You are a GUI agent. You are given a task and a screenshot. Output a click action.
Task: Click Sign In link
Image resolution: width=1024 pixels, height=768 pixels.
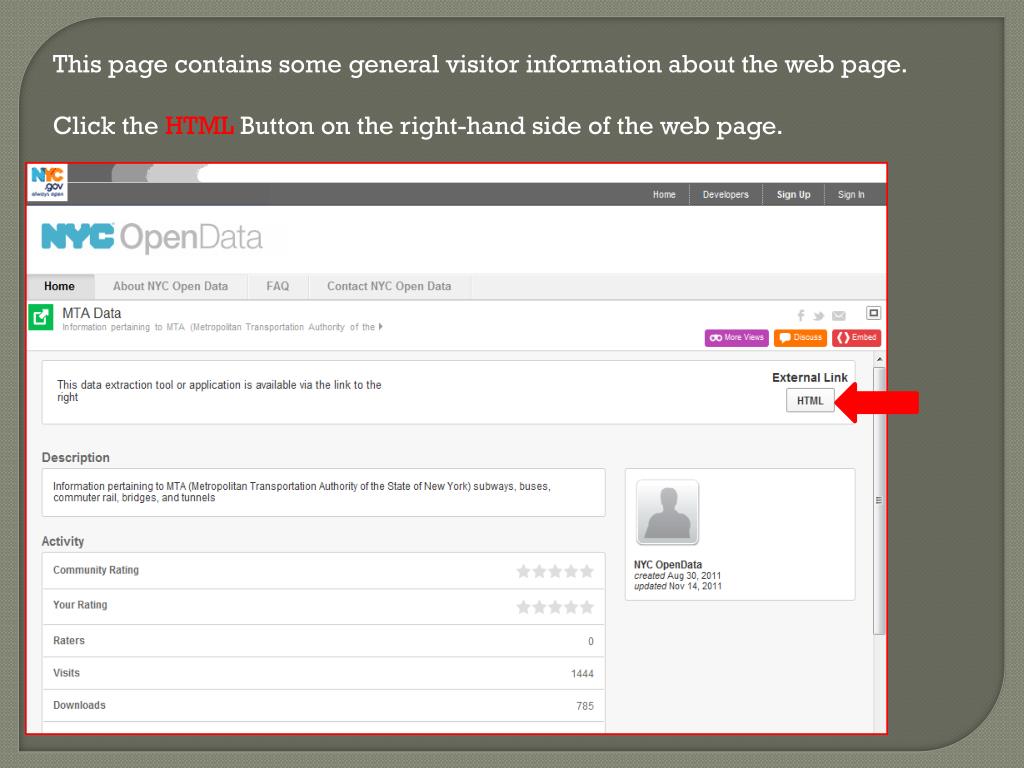[851, 195]
